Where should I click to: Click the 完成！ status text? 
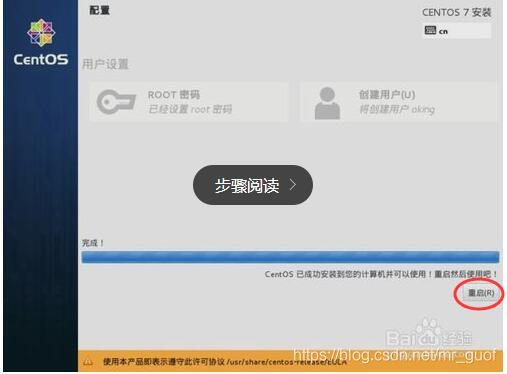click(93, 243)
